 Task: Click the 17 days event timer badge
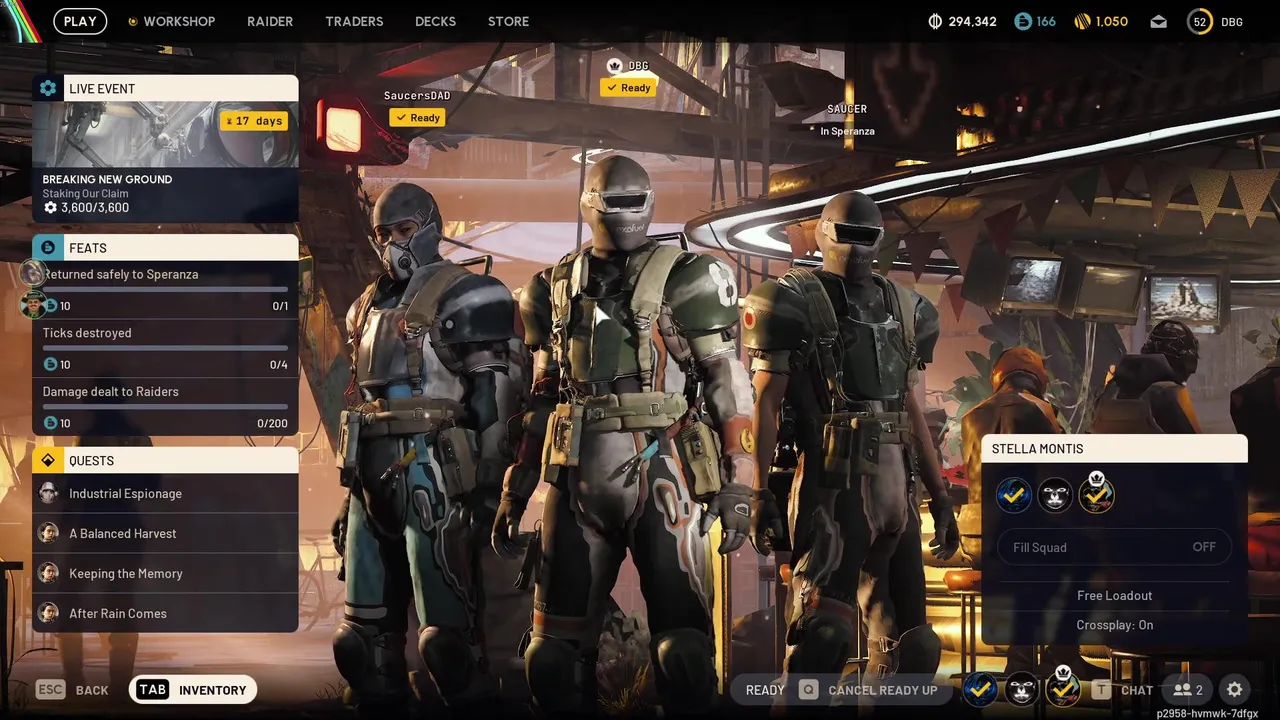pyautogui.click(x=254, y=121)
